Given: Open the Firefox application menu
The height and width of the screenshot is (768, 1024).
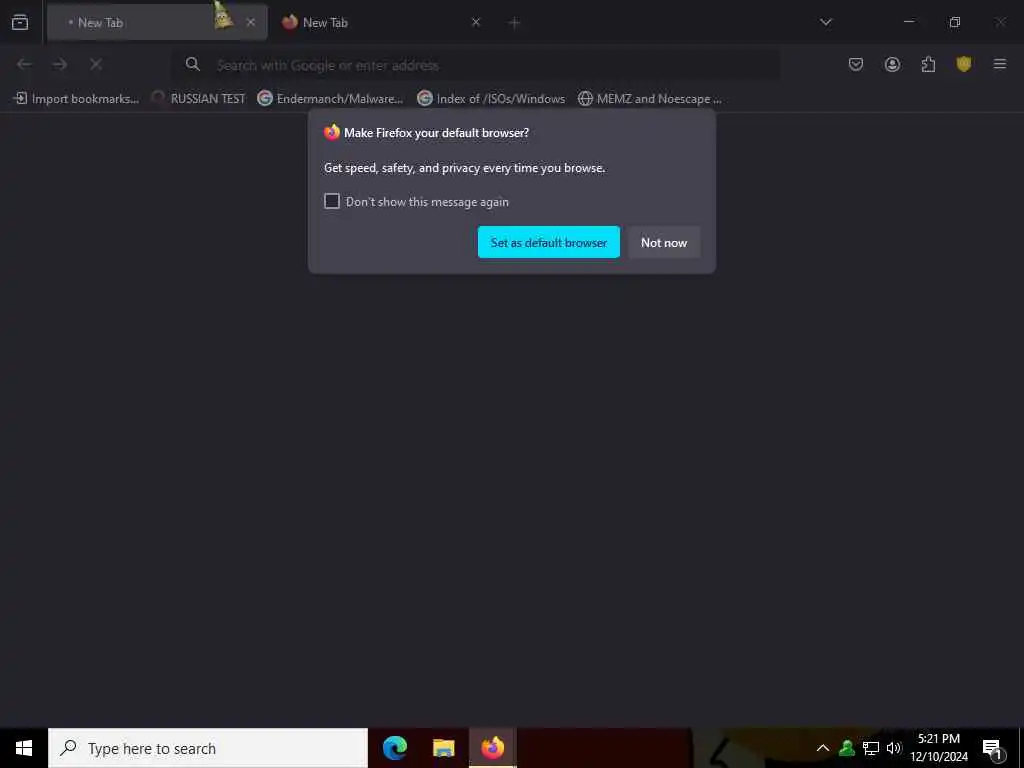Looking at the screenshot, I should click(x=1000, y=64).
